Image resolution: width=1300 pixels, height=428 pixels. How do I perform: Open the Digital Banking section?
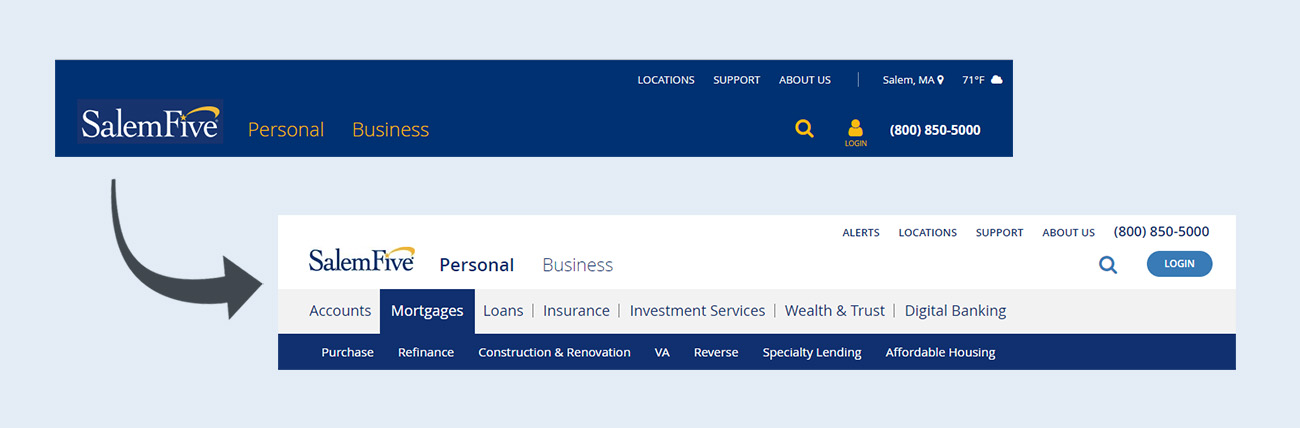coord(955,311)
